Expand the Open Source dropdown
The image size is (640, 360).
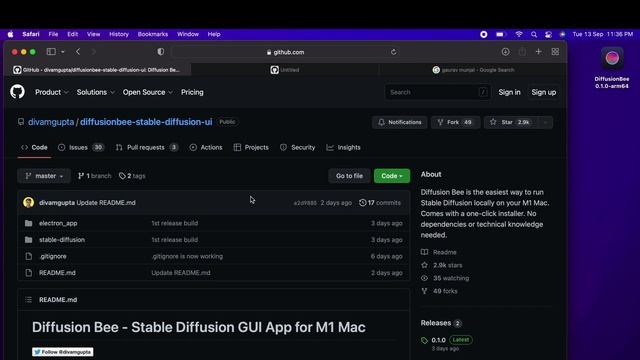(147, 92)
